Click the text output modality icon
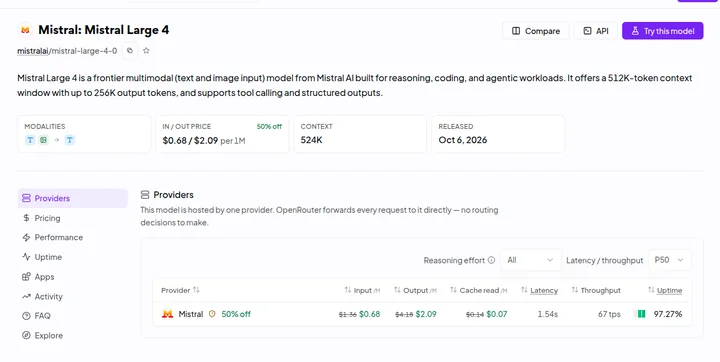 (70, 140)
